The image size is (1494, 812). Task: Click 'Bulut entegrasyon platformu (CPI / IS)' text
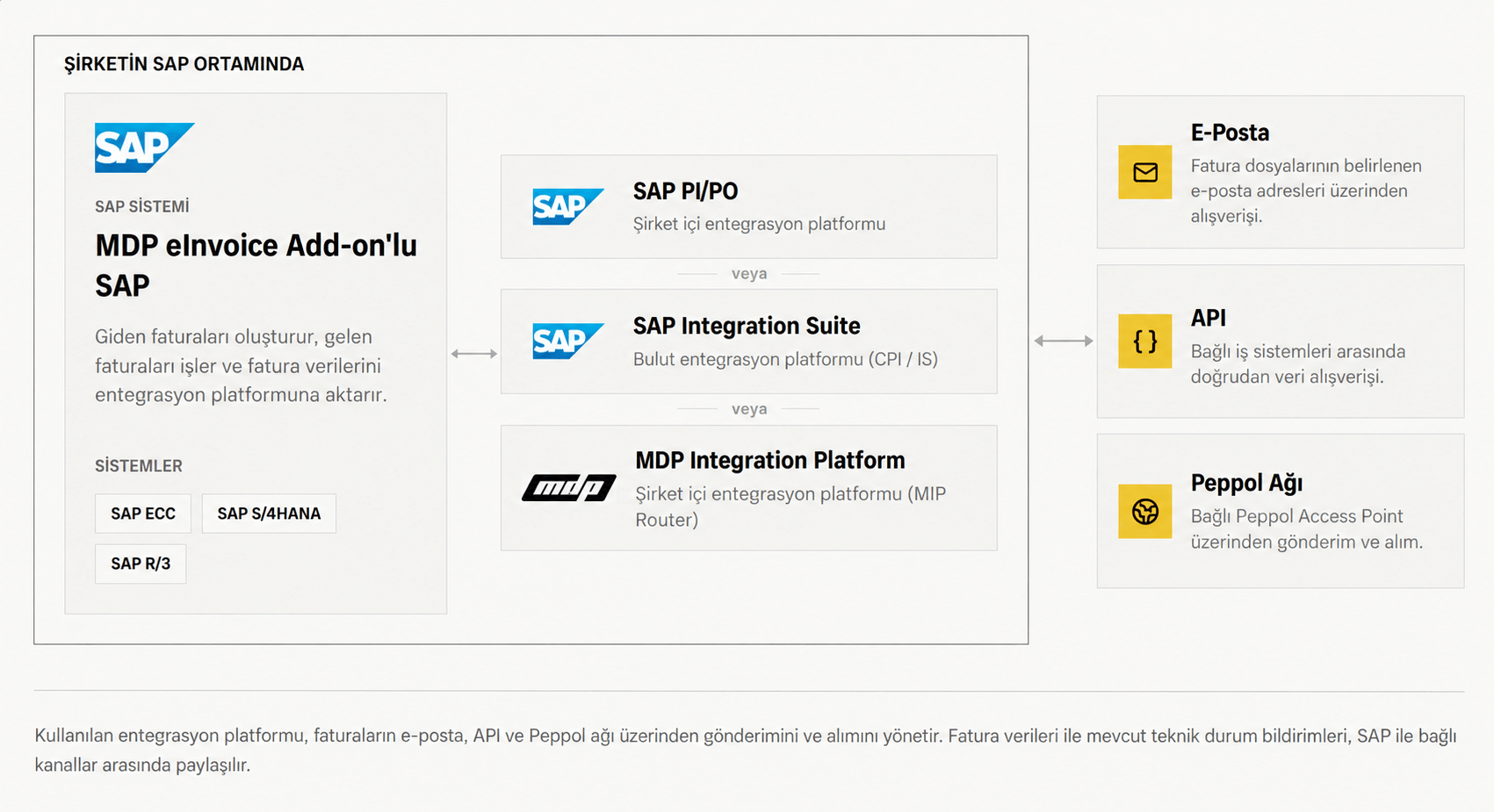785,359
